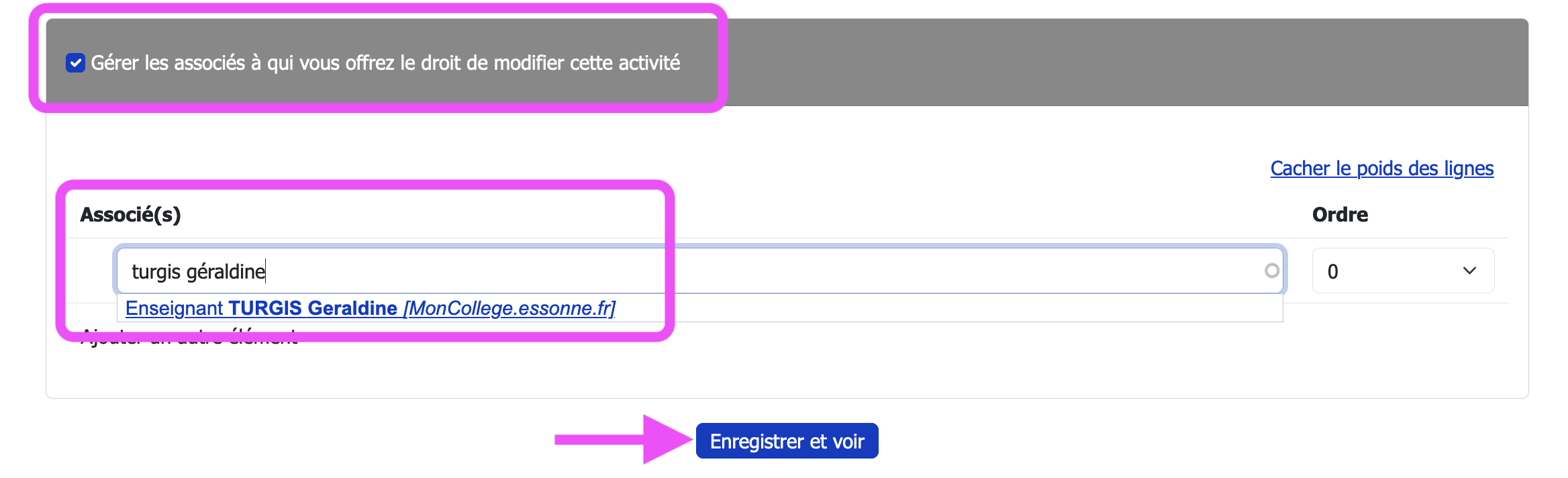Click the partially hidden 'Ajouter un autre élément' button
This screenshot has height=478, width=1568.
(189, 338)
